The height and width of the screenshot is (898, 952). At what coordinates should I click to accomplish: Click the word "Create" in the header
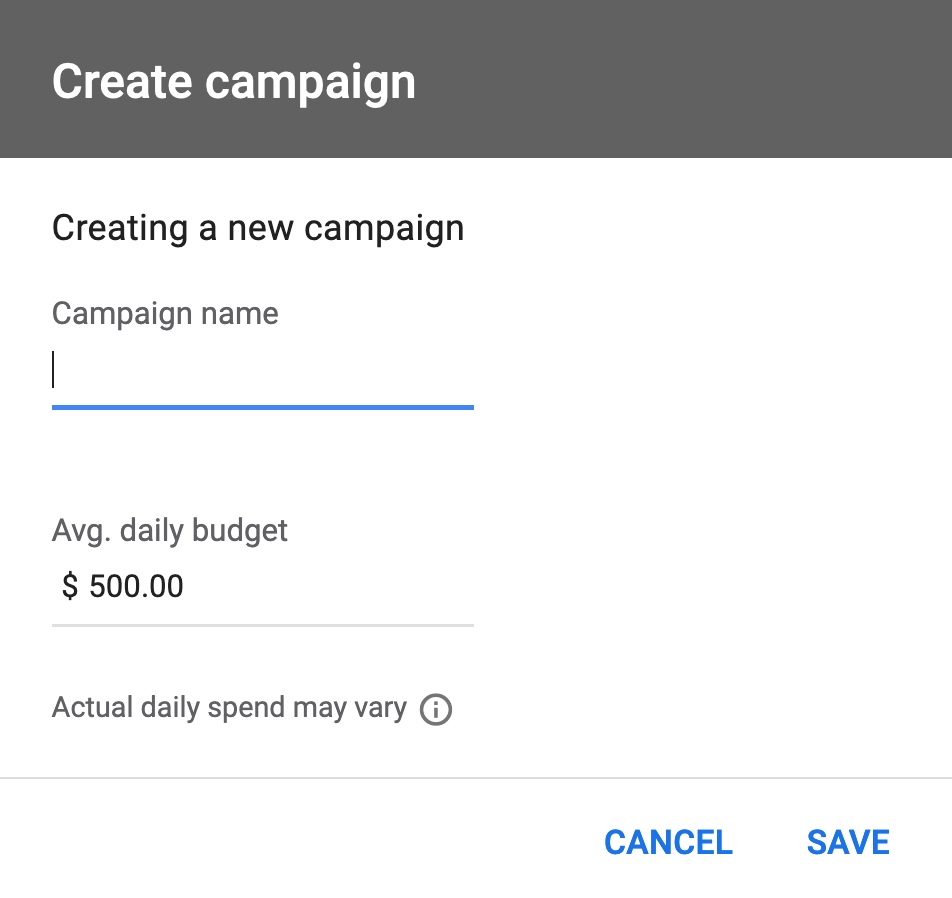click(123, 81)
